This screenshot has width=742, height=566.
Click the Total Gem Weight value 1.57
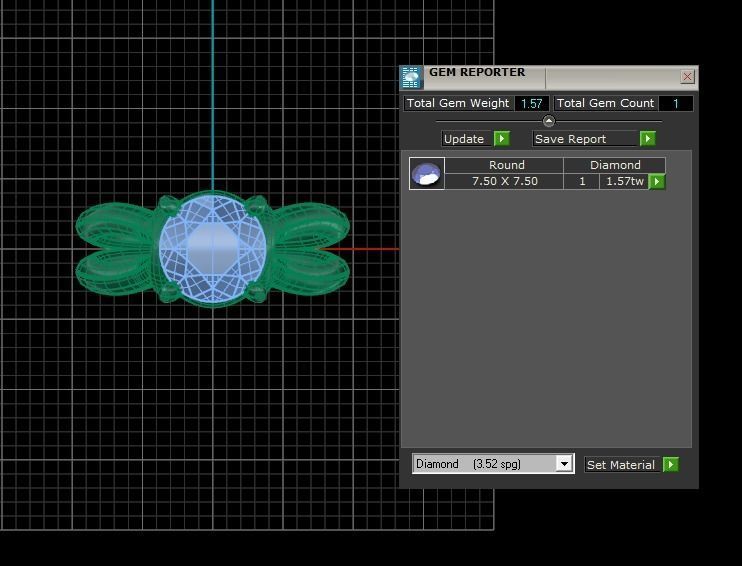[x=531, y=104]
